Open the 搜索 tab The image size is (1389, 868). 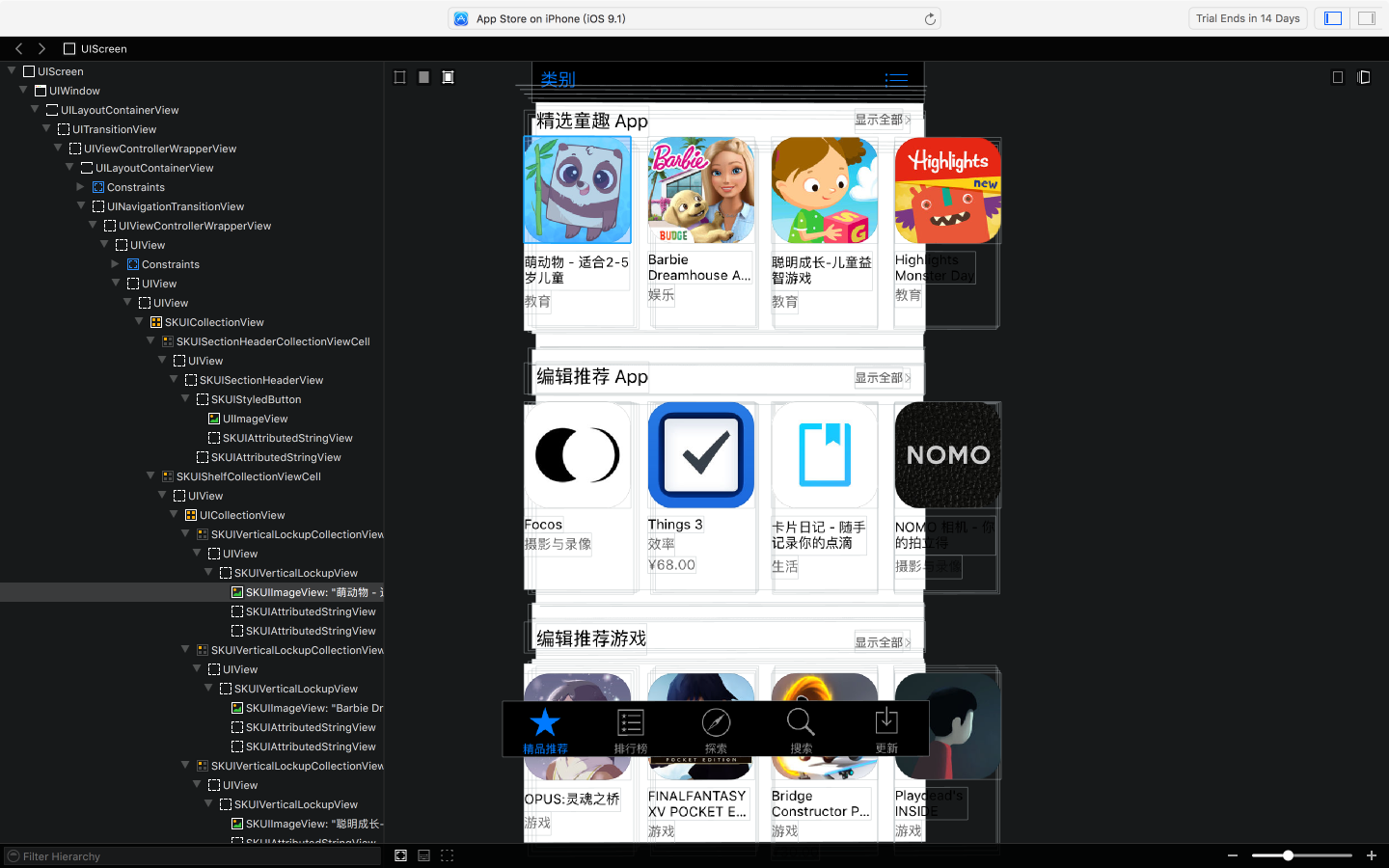click(x=801, y=730)
